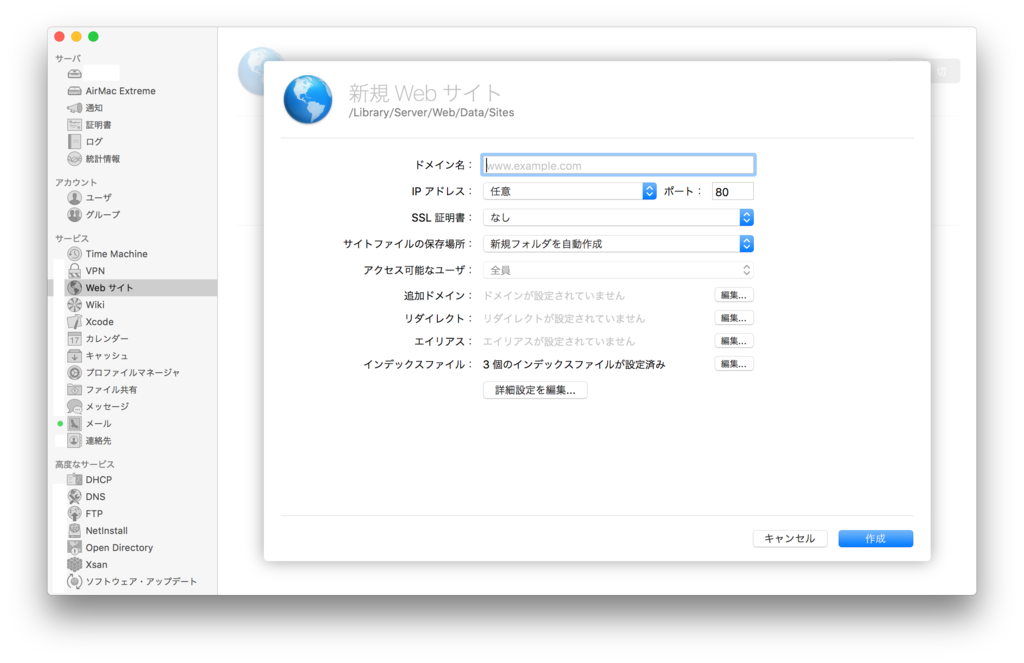
Task: Click the サービス section header
Action: tap(72, 238)
